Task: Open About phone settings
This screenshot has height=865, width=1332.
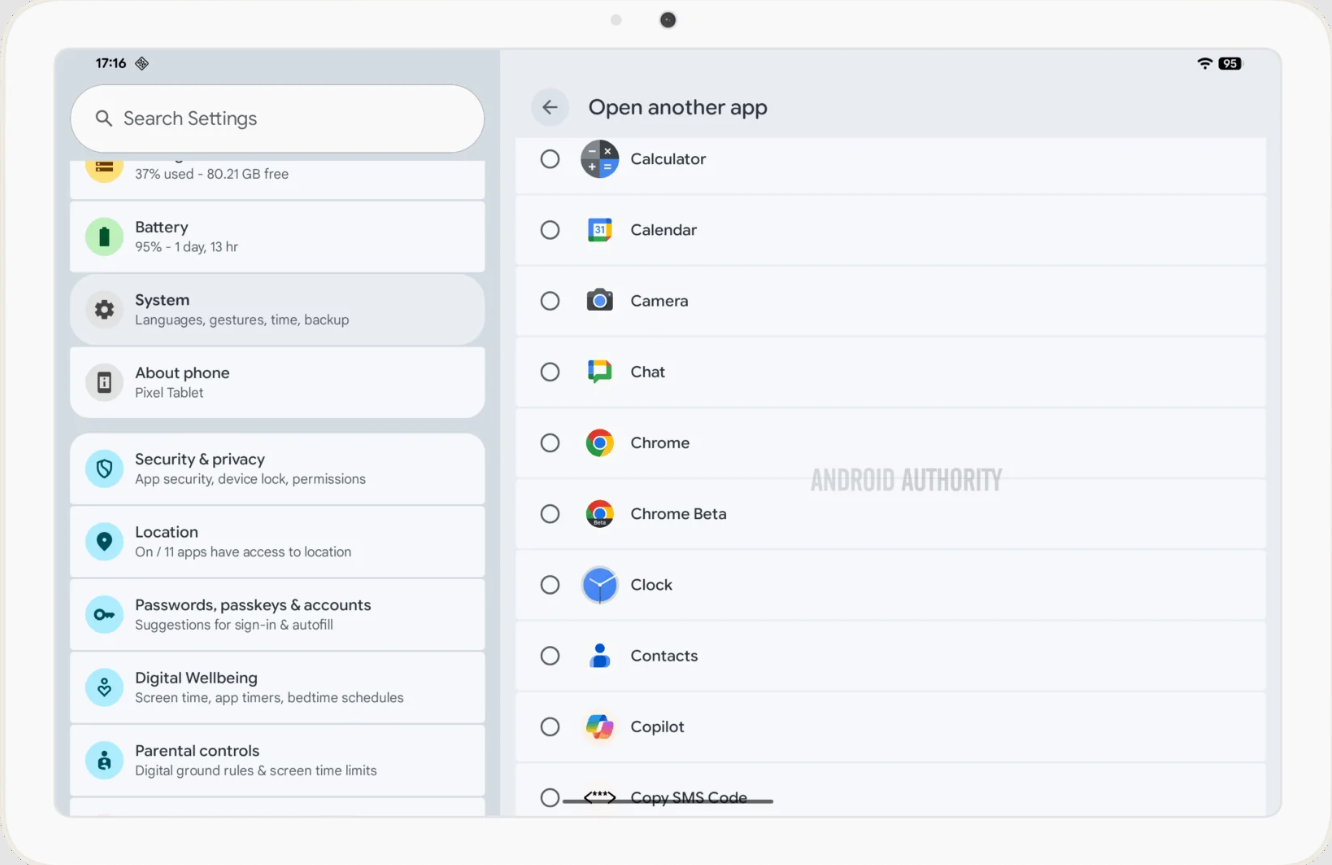Action: [277, 382]
